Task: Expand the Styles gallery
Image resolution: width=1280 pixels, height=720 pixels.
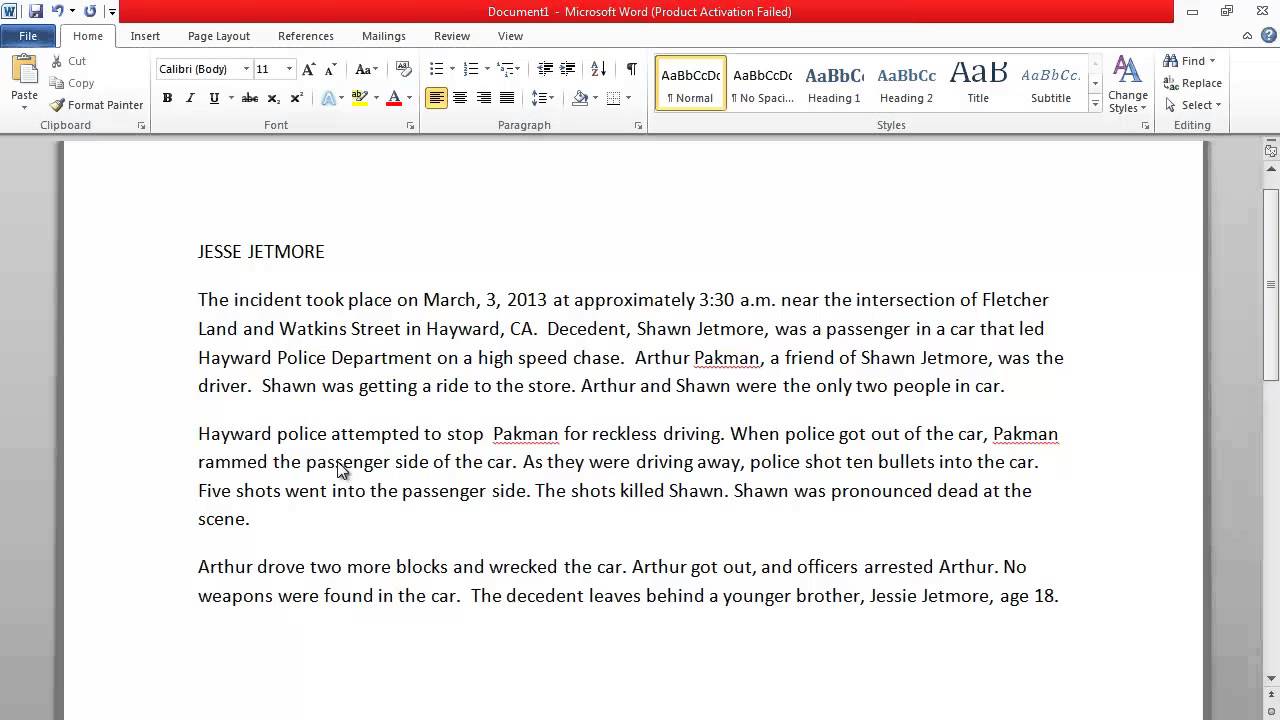Action: (1095, 104)
